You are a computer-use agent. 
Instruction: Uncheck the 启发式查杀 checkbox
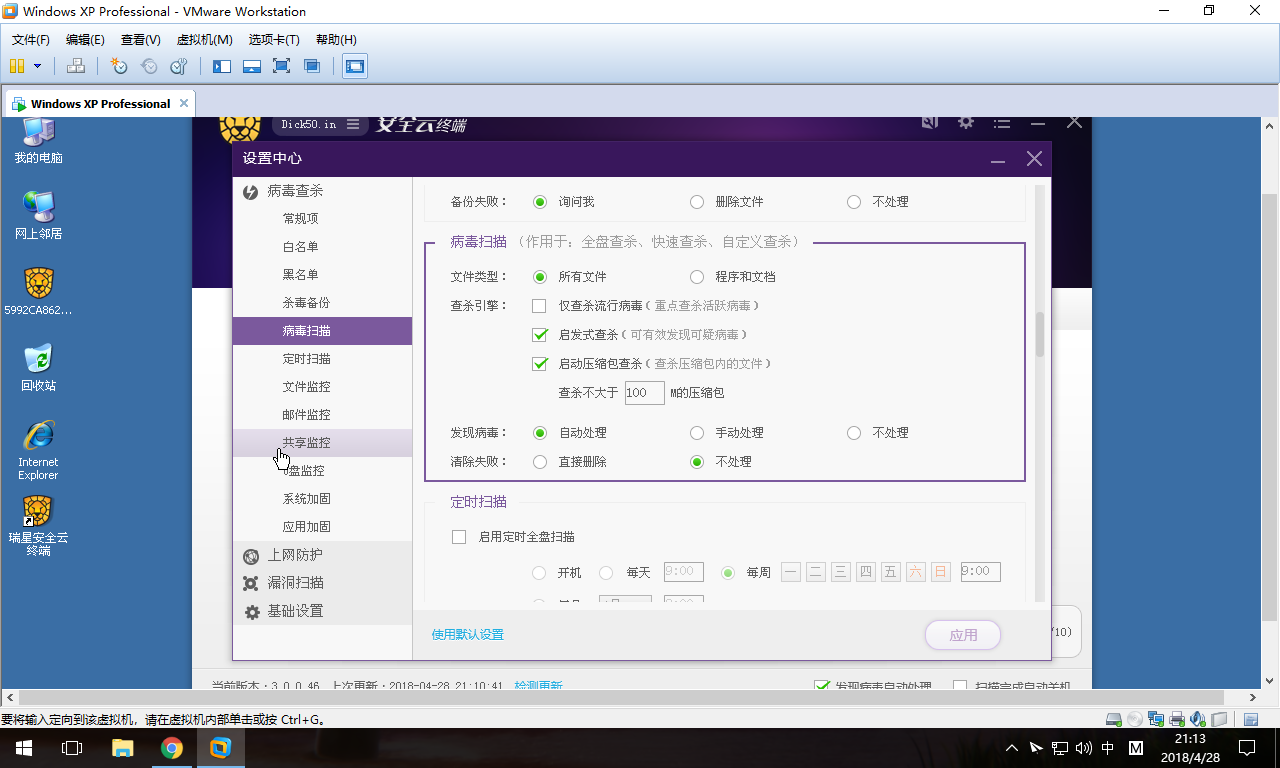click(x=540, y=335)
